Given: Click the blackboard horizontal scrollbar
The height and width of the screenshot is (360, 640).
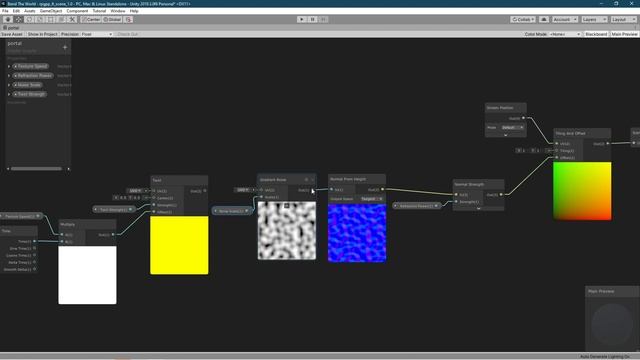Looking at the screenshot, I should 36,169.
